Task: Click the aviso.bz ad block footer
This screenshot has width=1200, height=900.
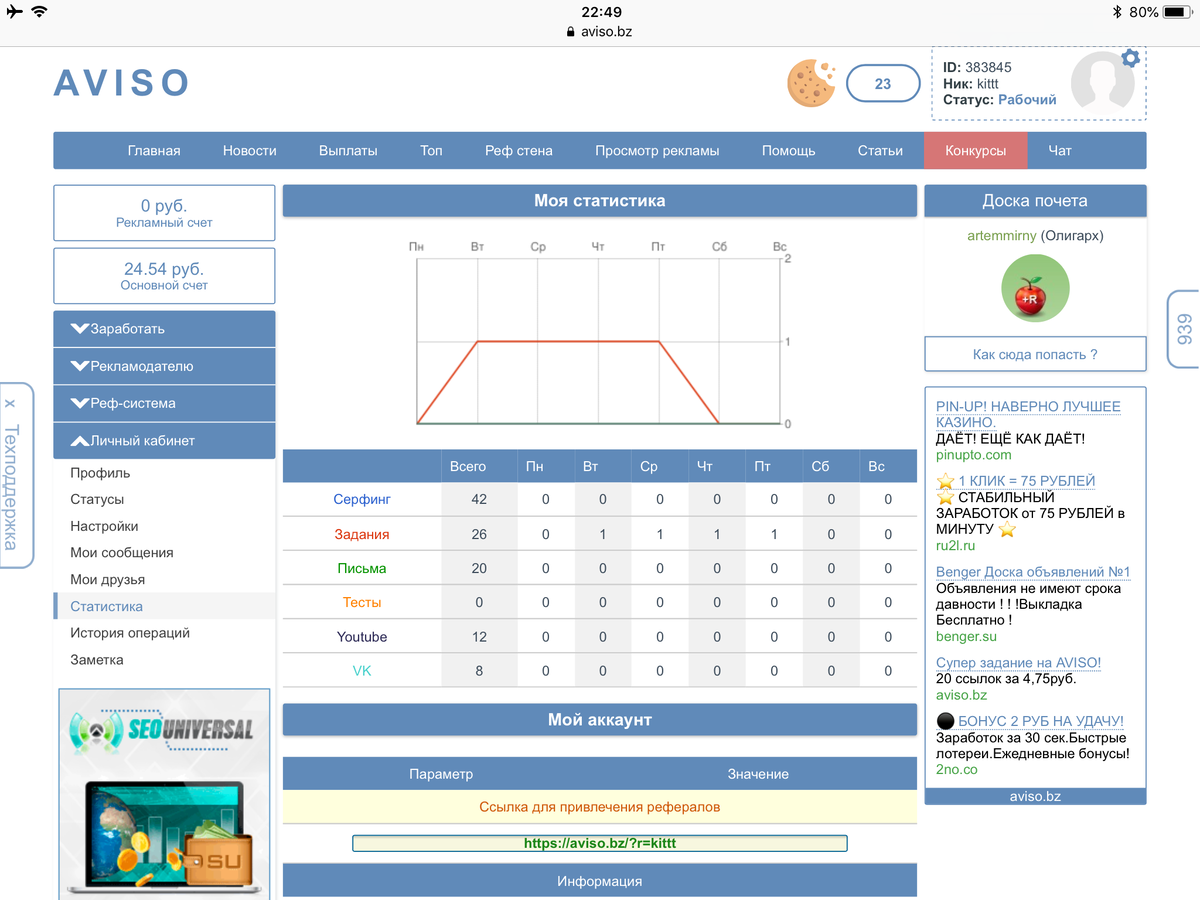Action: click(x=1035, y=796)
